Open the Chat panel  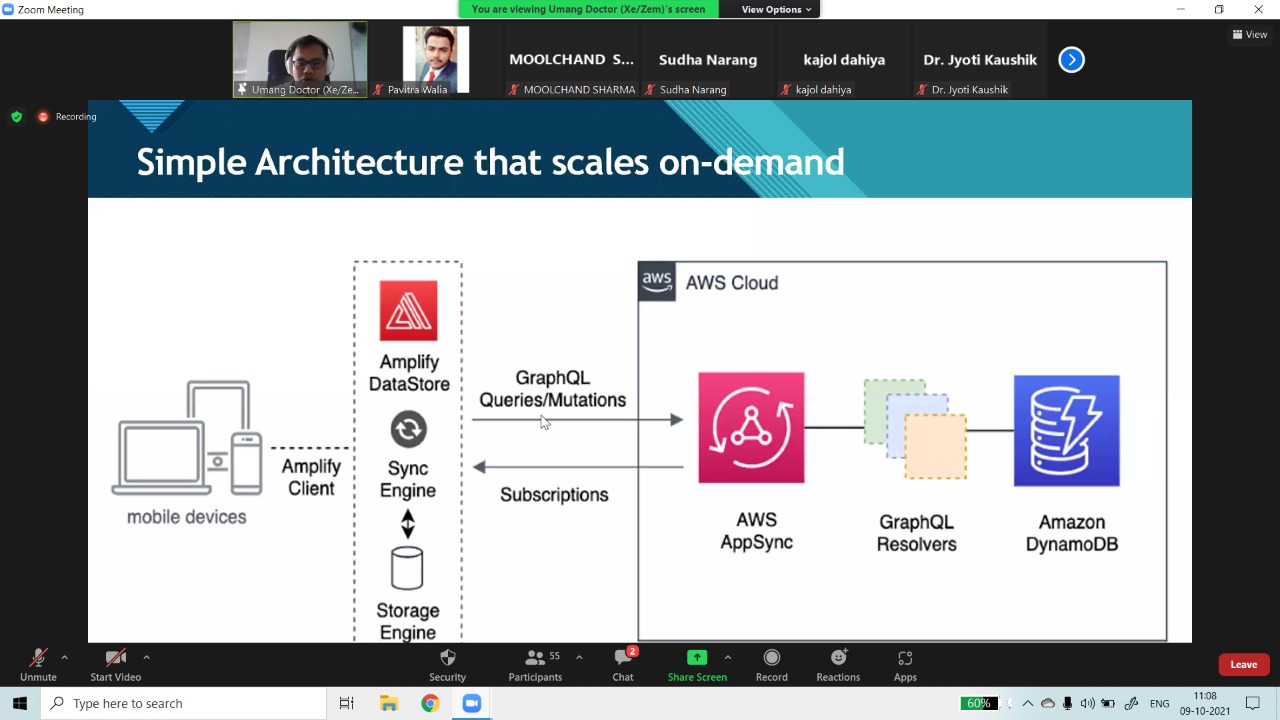coord(623,664)
